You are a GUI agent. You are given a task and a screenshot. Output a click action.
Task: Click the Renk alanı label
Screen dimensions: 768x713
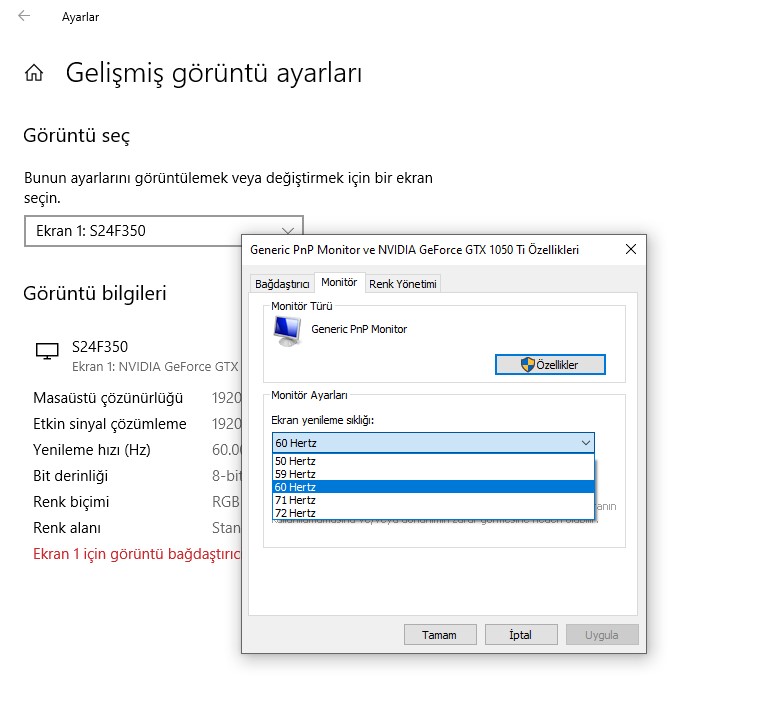pos(67,528)
